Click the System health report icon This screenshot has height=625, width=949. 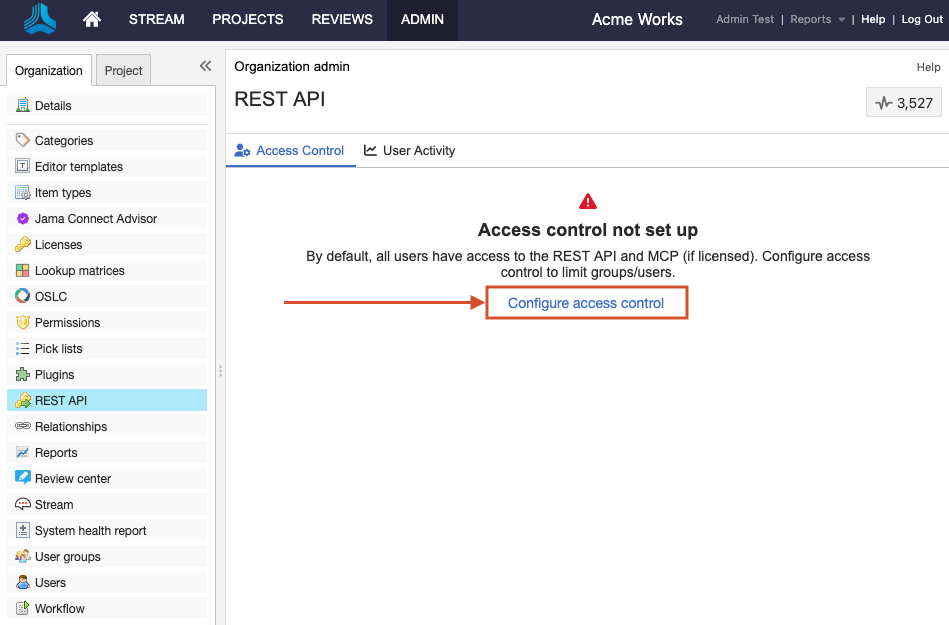pyautogui.click(x=22, y=531)
